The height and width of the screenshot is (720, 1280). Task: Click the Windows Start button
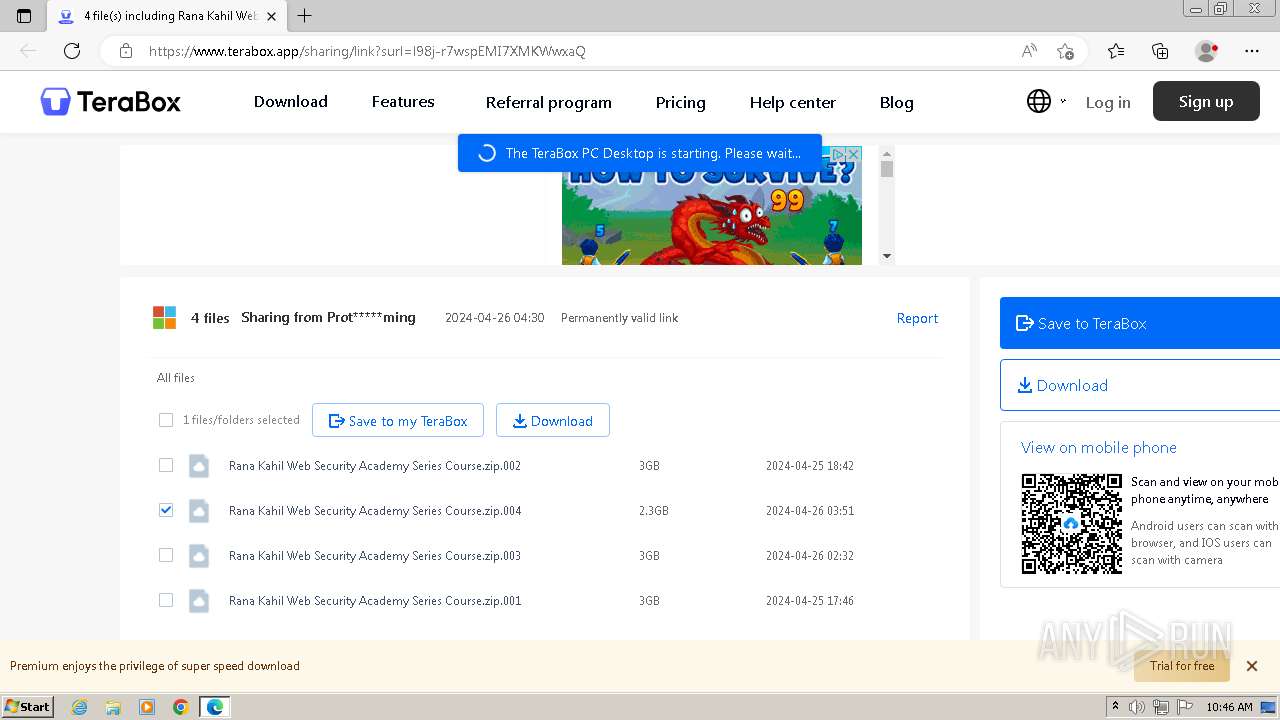click(x=27, y=707)
